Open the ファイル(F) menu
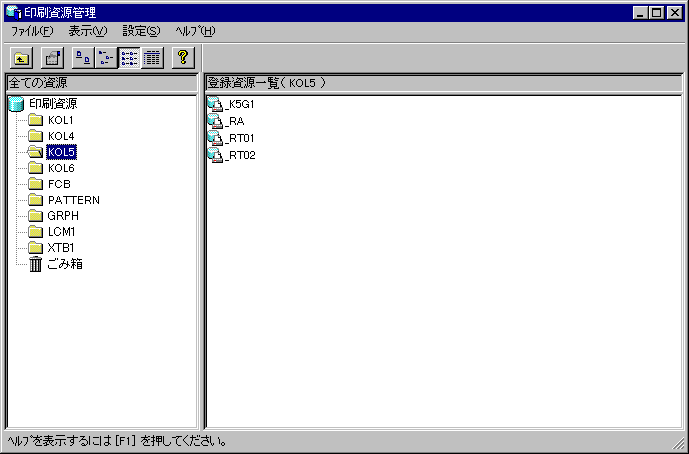This screenshot has width=689, height=454. pyautogui.click(x=32, y=31)
